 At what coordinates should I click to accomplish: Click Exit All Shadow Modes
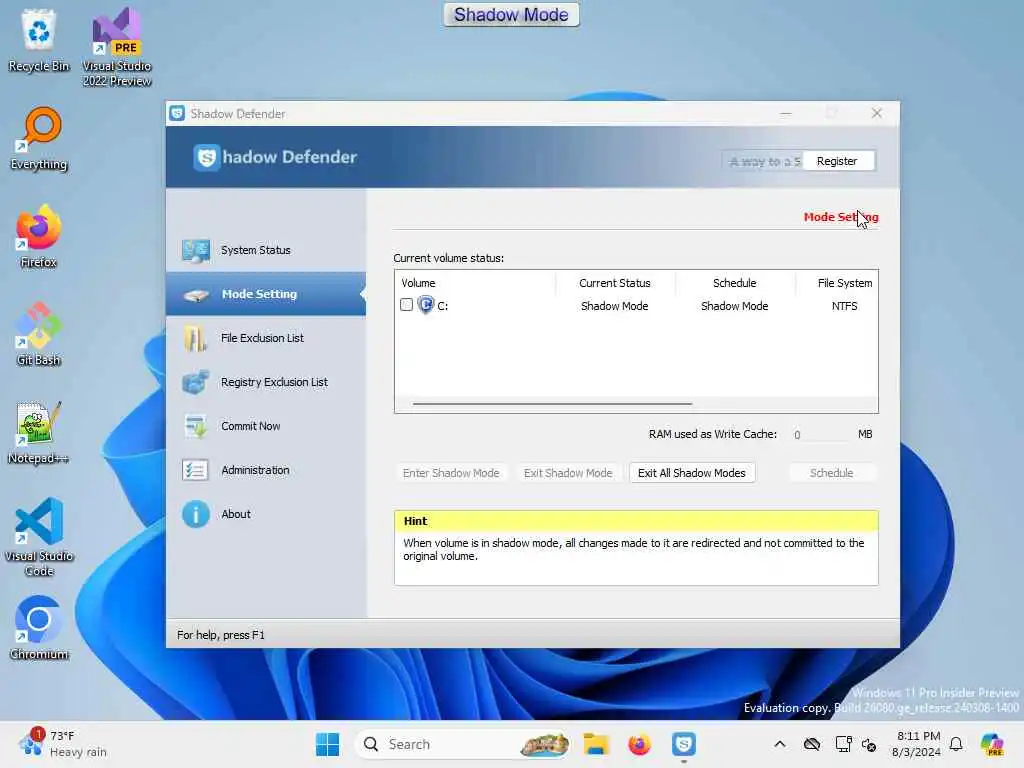tap(692, 473)
